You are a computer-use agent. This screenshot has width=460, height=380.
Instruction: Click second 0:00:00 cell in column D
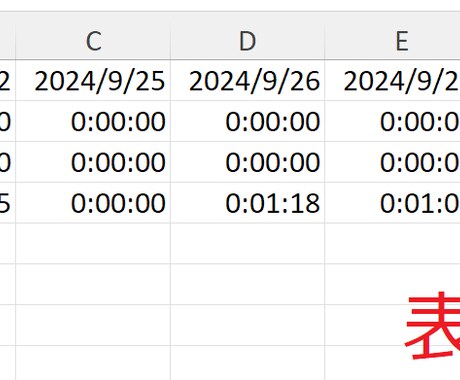[x=248, y=162]
